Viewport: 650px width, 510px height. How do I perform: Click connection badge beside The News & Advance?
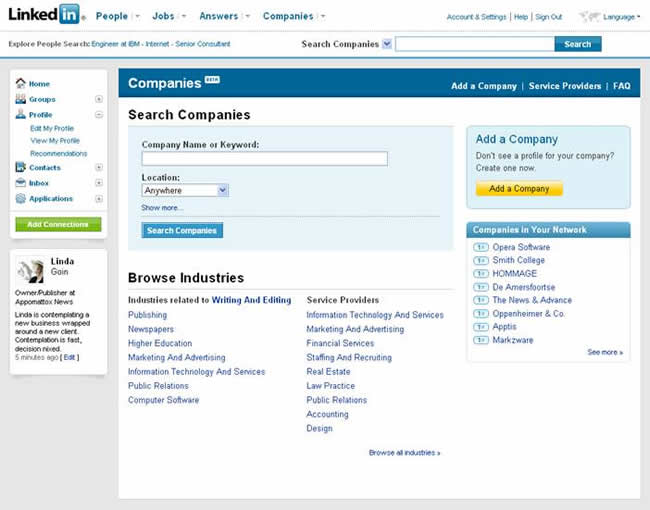click(x=481, y=300)
